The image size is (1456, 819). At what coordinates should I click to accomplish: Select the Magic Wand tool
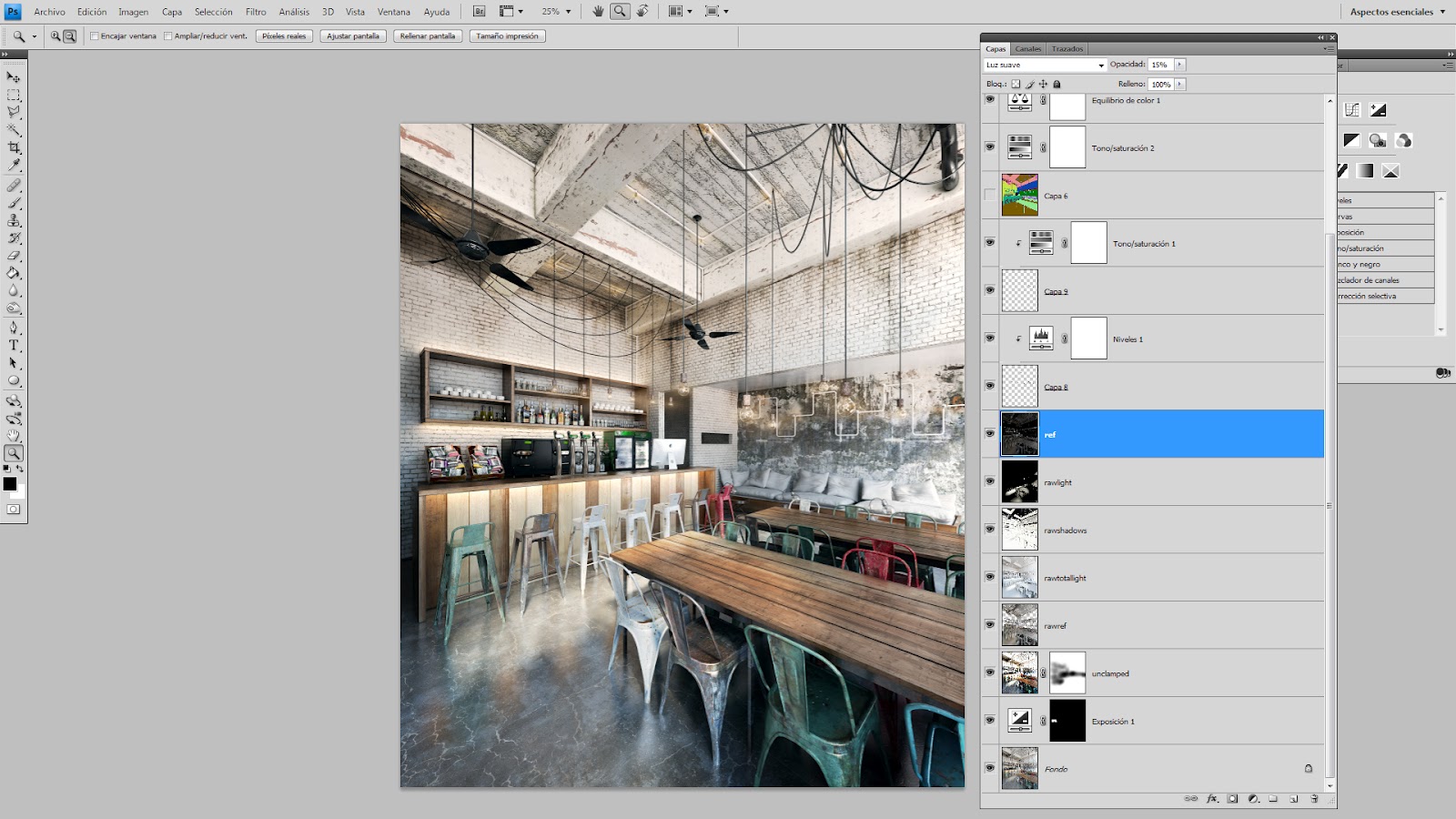(x=14, y=130)
